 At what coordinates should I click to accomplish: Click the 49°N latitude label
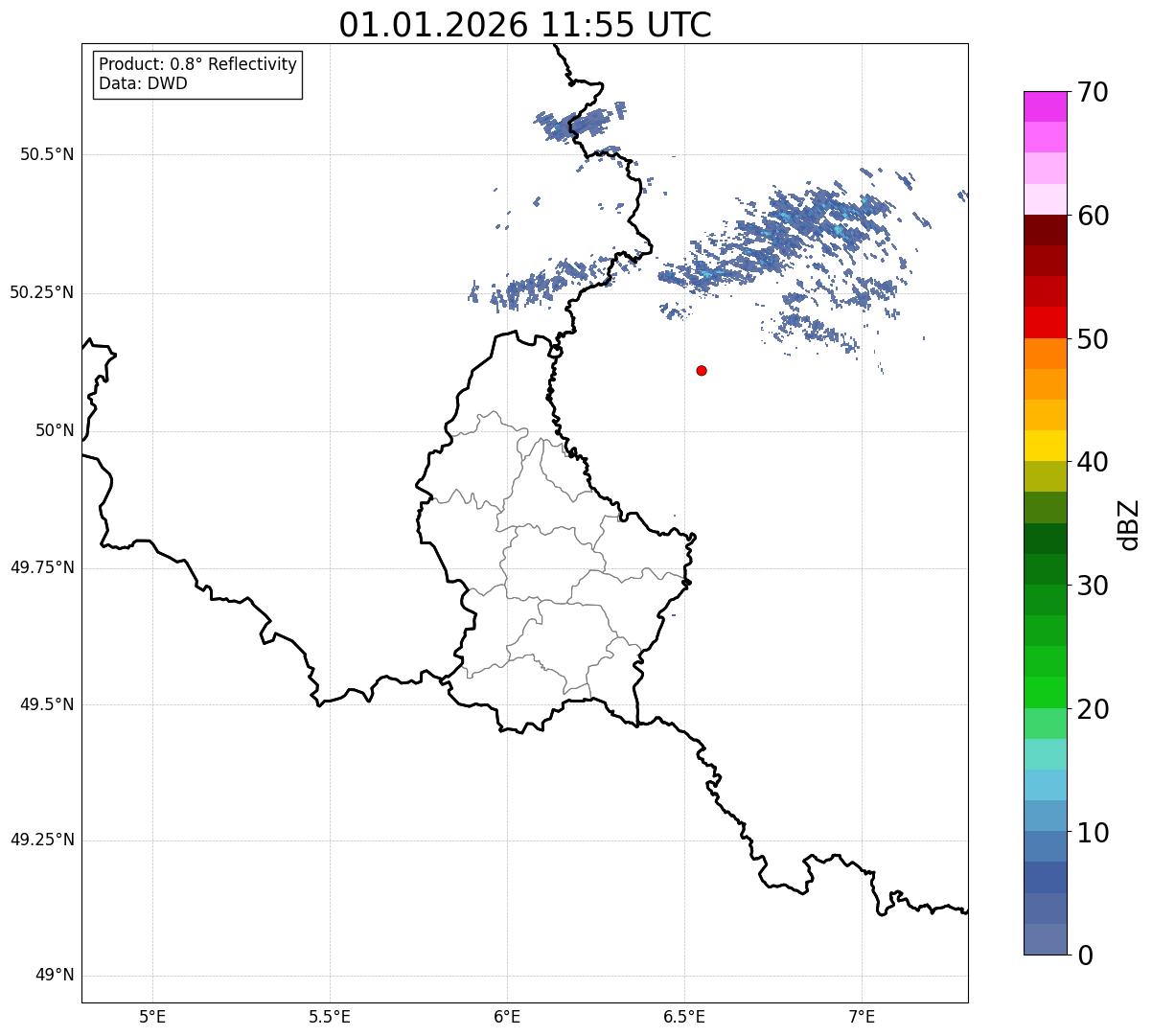click(x=55, y=976)
